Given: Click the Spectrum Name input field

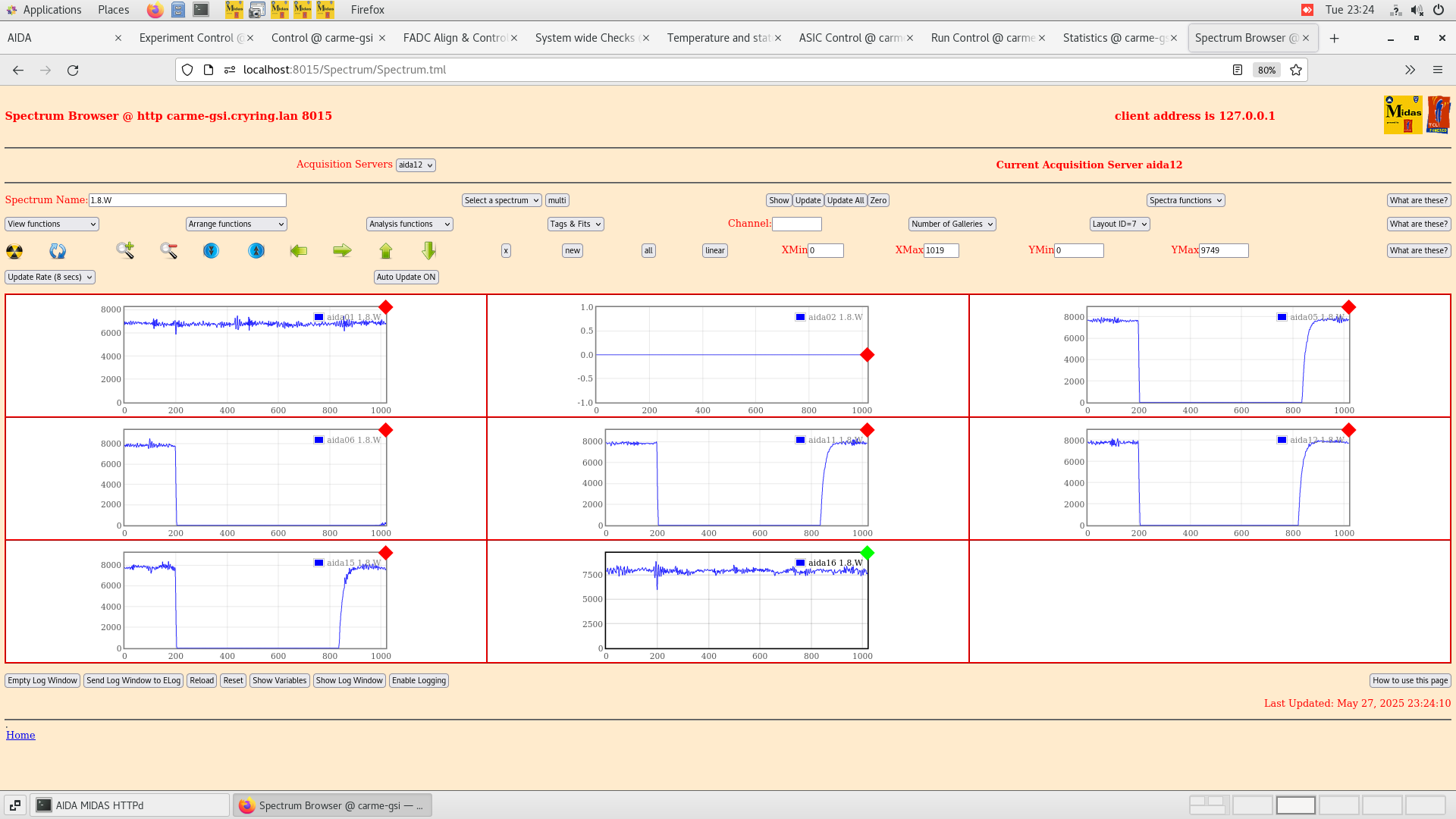Looking at the screenshot, I should pos(187,200).
